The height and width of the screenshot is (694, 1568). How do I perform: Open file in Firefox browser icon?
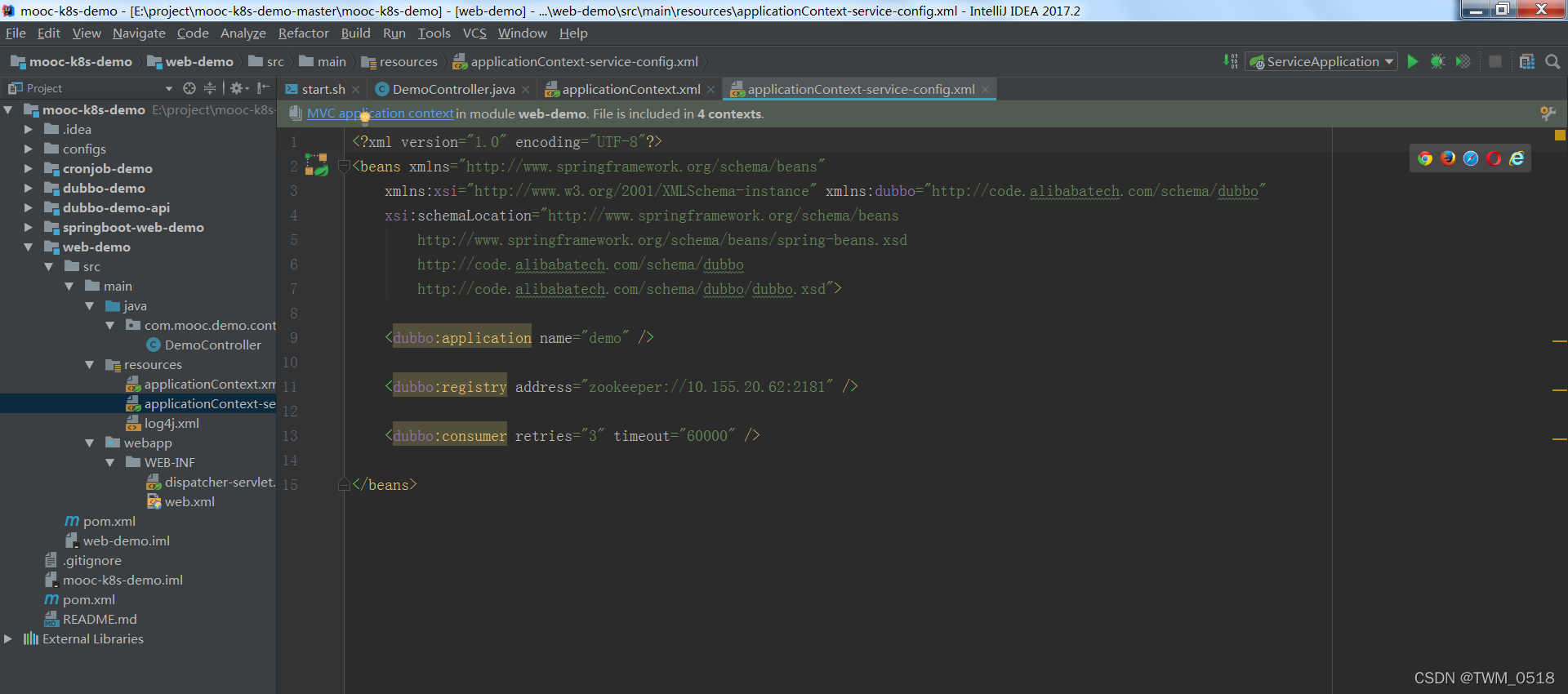[x=1448, y=158]
